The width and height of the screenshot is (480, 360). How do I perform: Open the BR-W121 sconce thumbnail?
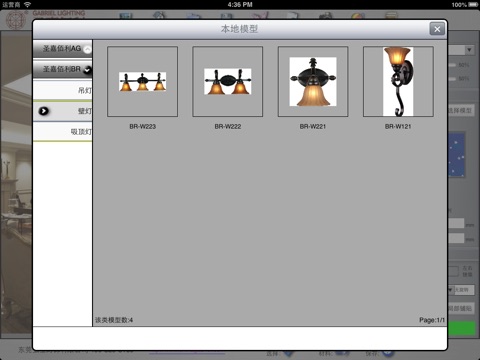398,82
